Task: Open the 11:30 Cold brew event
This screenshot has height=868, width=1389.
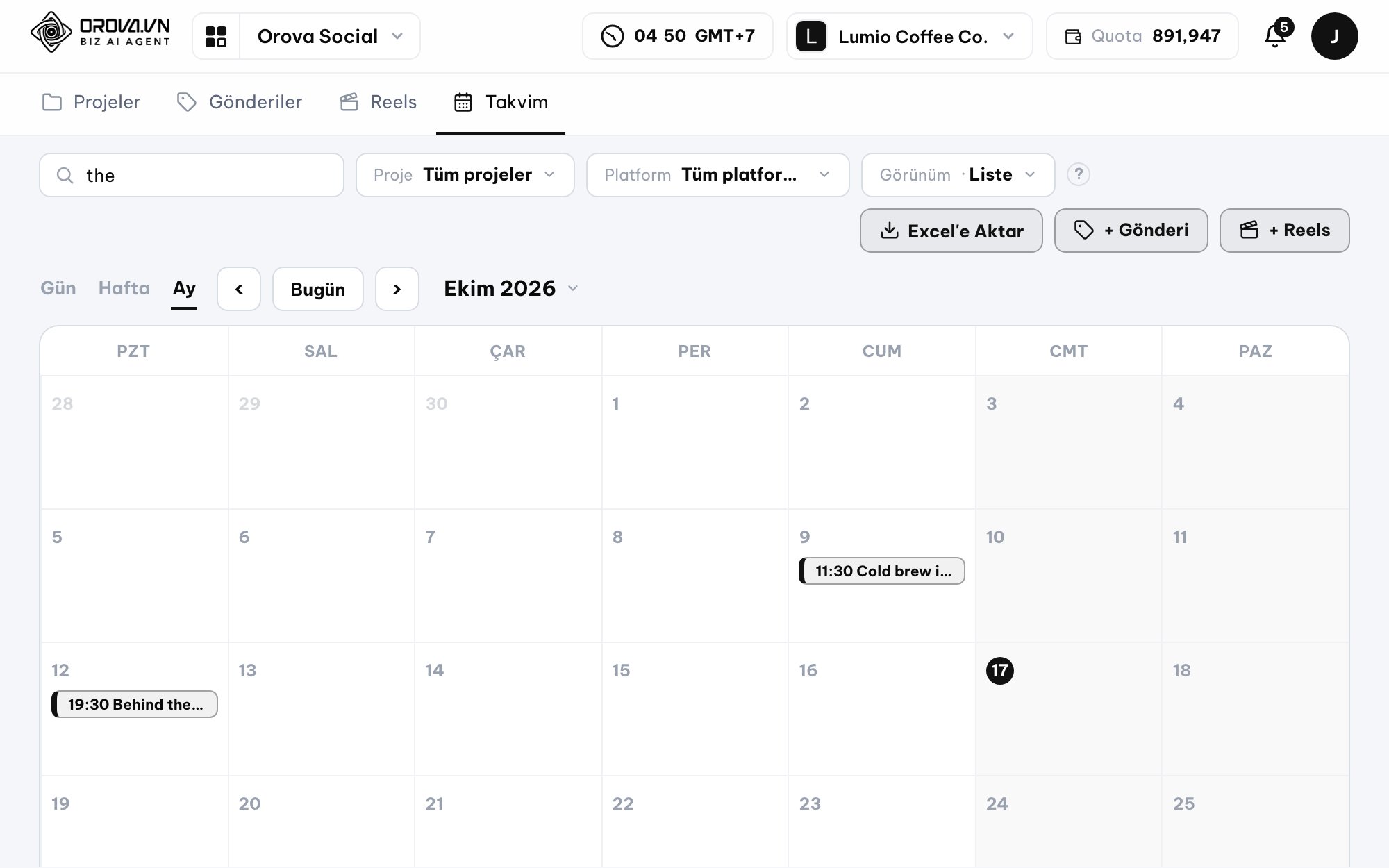Action: tap(882, 571)
